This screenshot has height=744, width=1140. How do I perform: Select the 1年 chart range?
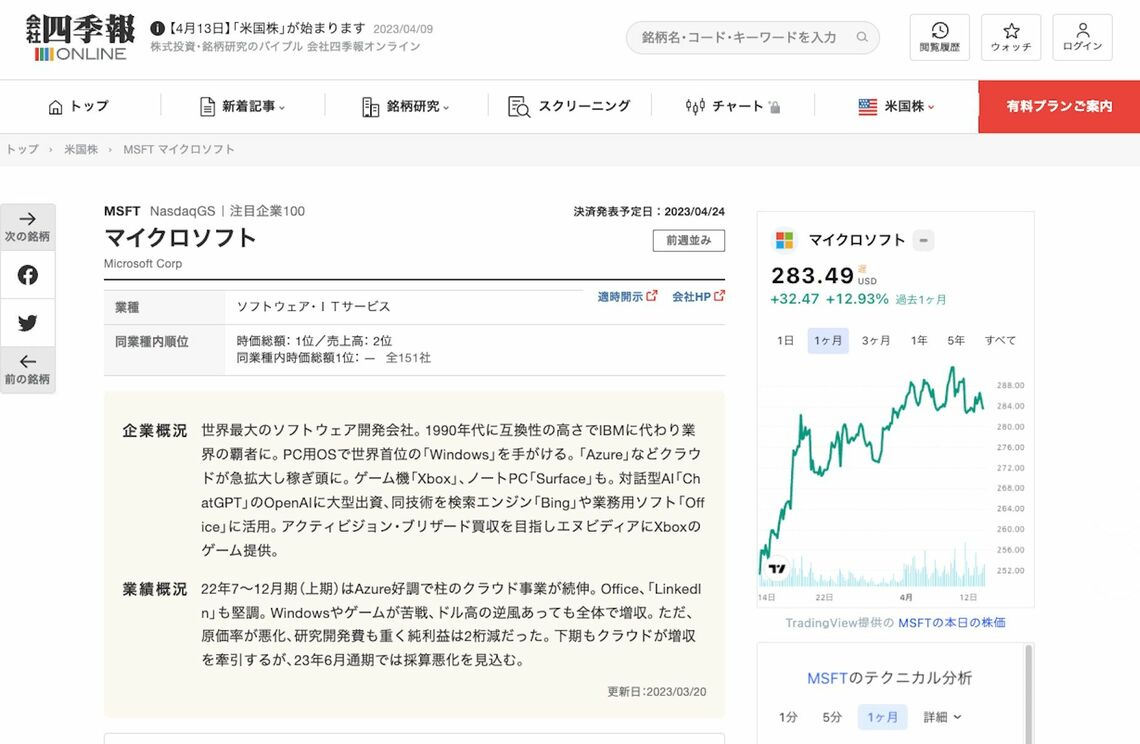[919, 340]
